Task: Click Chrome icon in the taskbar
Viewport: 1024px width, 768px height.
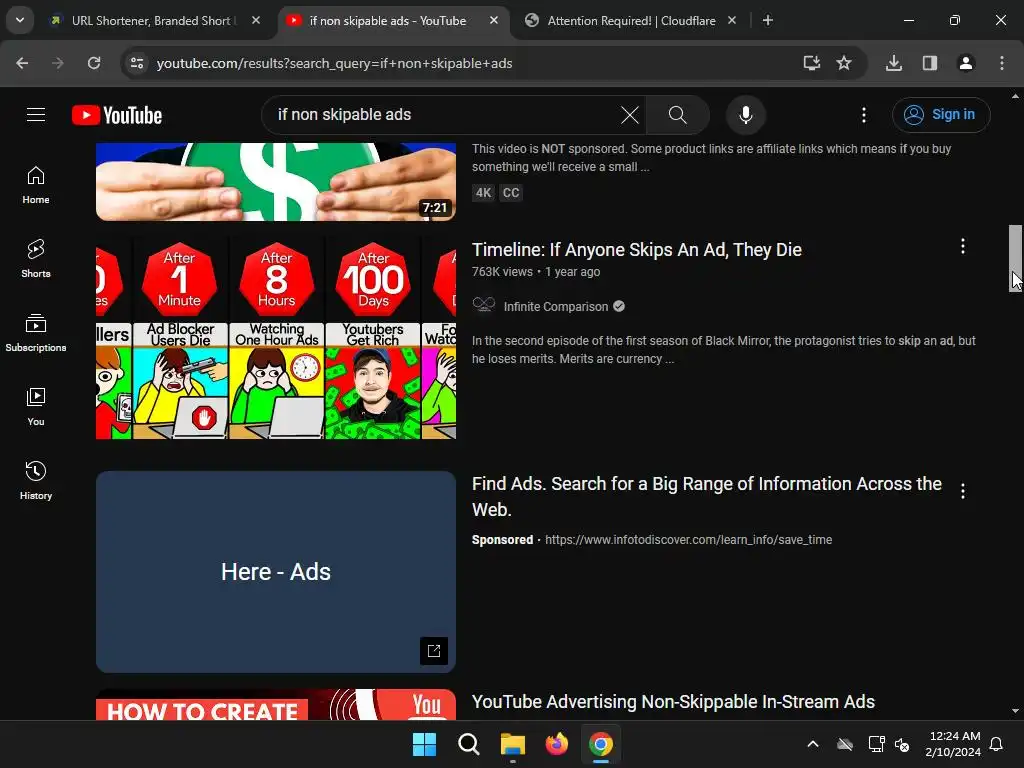Action: tap(601, 744)
